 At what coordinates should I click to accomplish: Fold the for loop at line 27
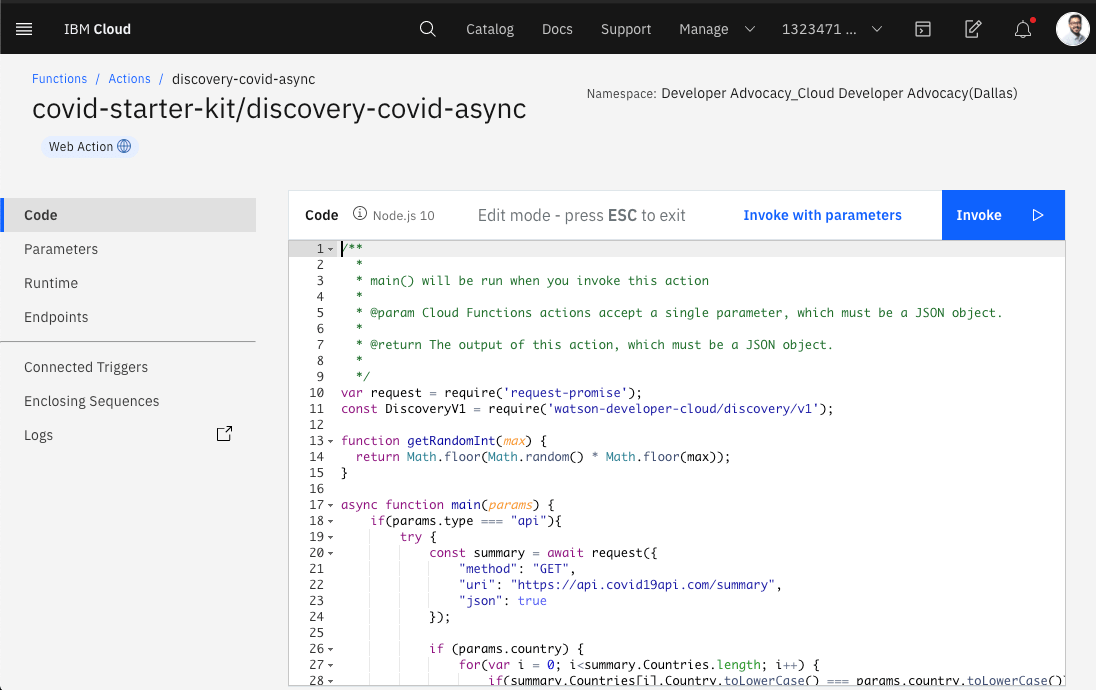tap(331, 665)
